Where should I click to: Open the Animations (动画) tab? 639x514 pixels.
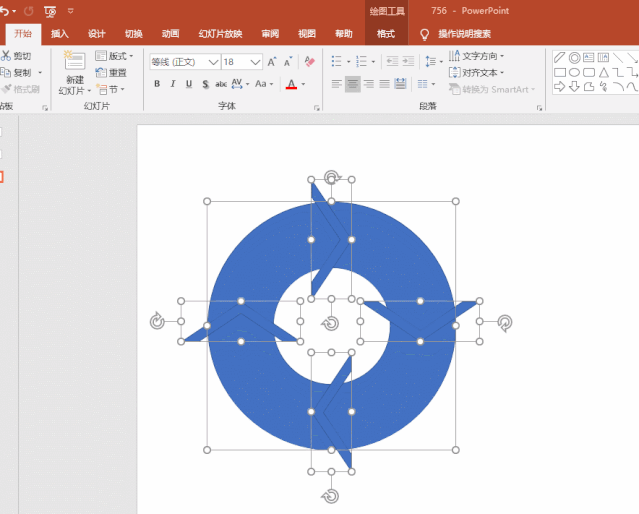coord(171,33)
